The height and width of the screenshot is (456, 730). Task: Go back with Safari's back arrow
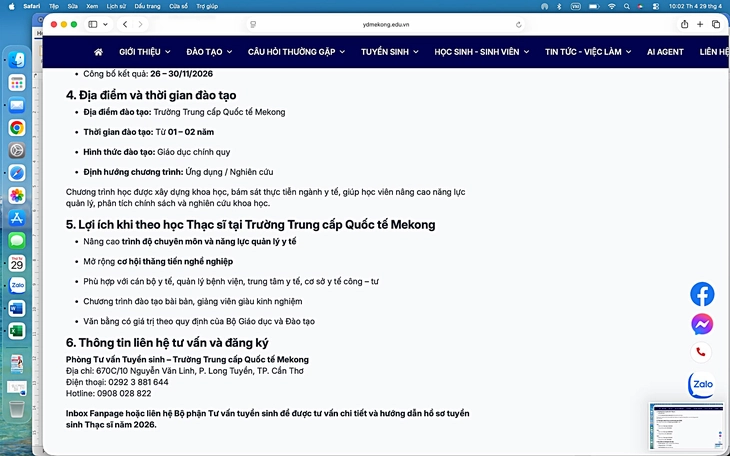click(x=125, y=24)
